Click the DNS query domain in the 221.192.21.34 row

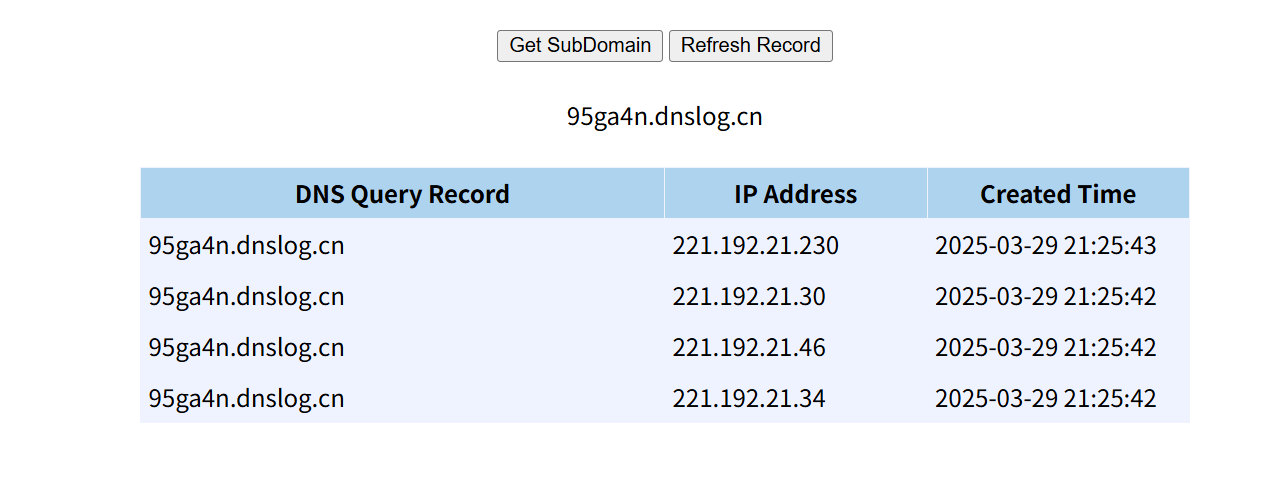coord(247,399)
